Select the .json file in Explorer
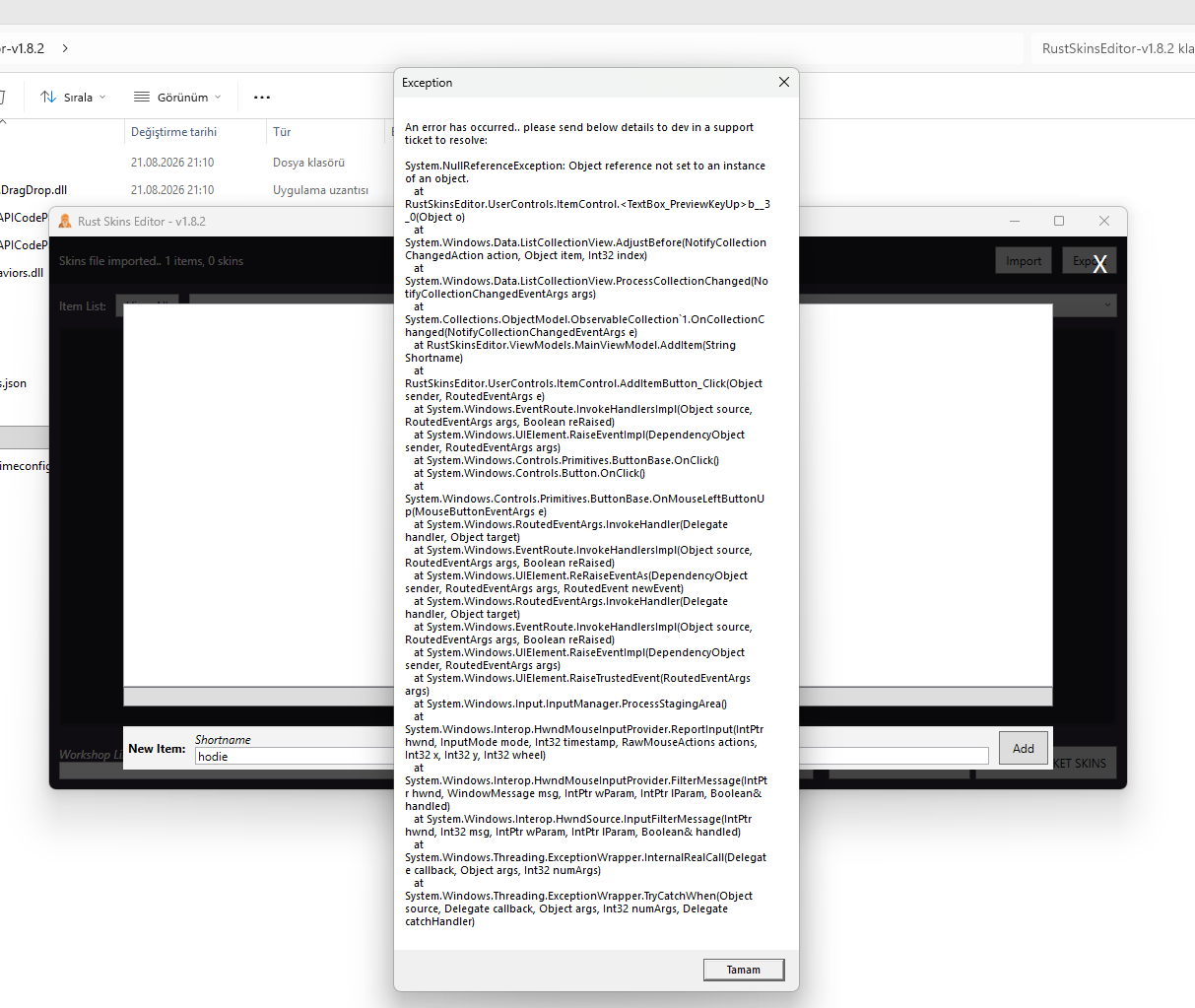 pyautogui.click(x=14, y=383)
